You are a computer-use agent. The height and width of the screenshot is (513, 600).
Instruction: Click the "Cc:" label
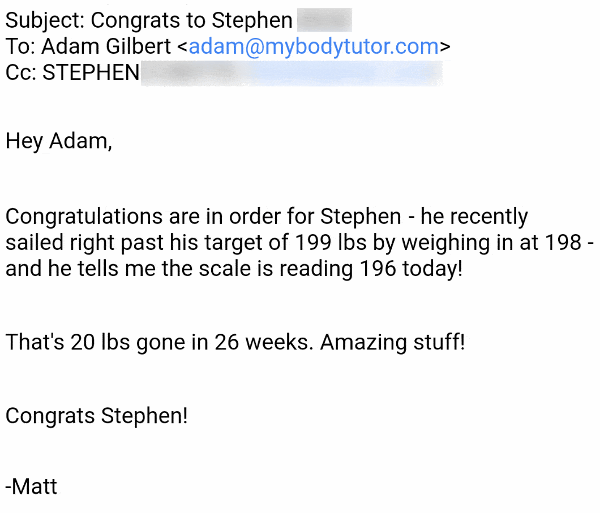tap(22, 72)
